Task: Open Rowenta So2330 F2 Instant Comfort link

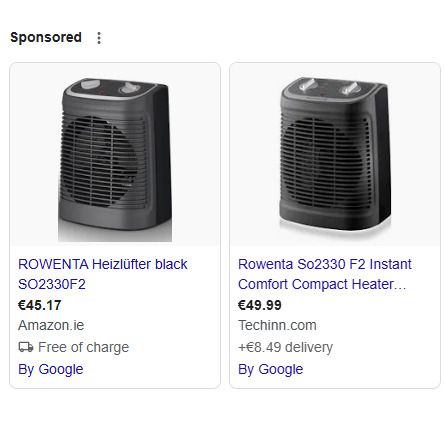Action: pyautogui.click(x=325, y=274)
